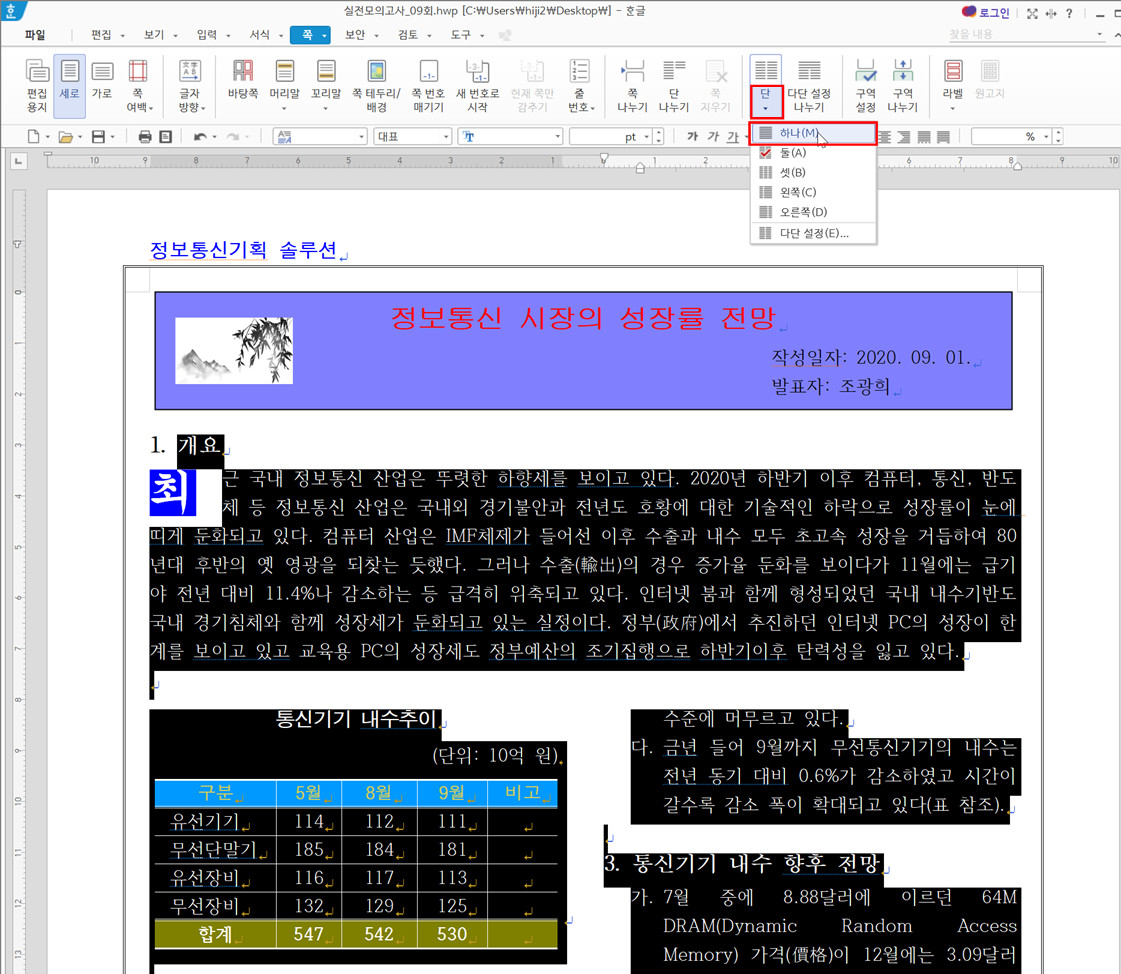Click 새 번호로 시작 icon
This screenshot has width=1121, height=974.
(x=478, y=86)
